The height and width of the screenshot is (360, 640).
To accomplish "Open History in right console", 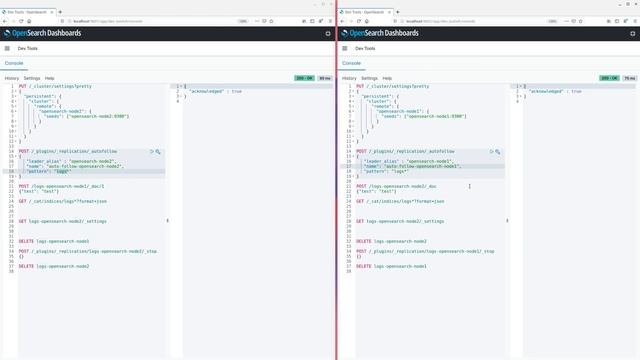I will coord(349,78).
